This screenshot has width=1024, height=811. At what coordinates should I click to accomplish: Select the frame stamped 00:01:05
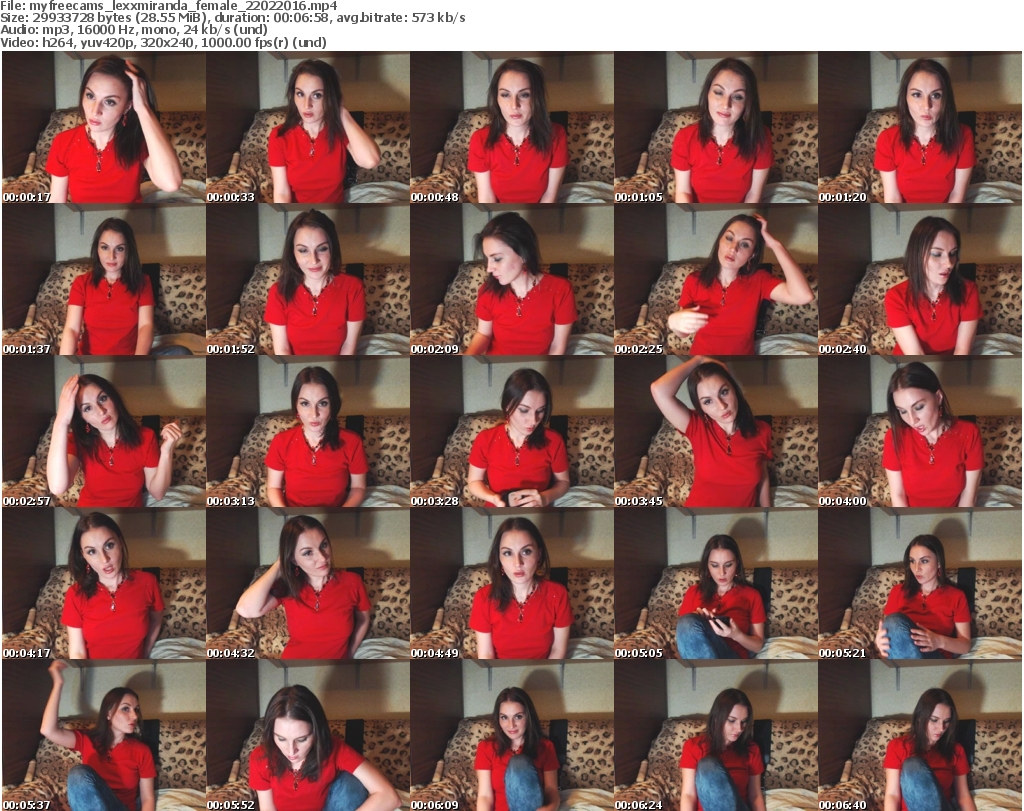[x=716, y=127]
